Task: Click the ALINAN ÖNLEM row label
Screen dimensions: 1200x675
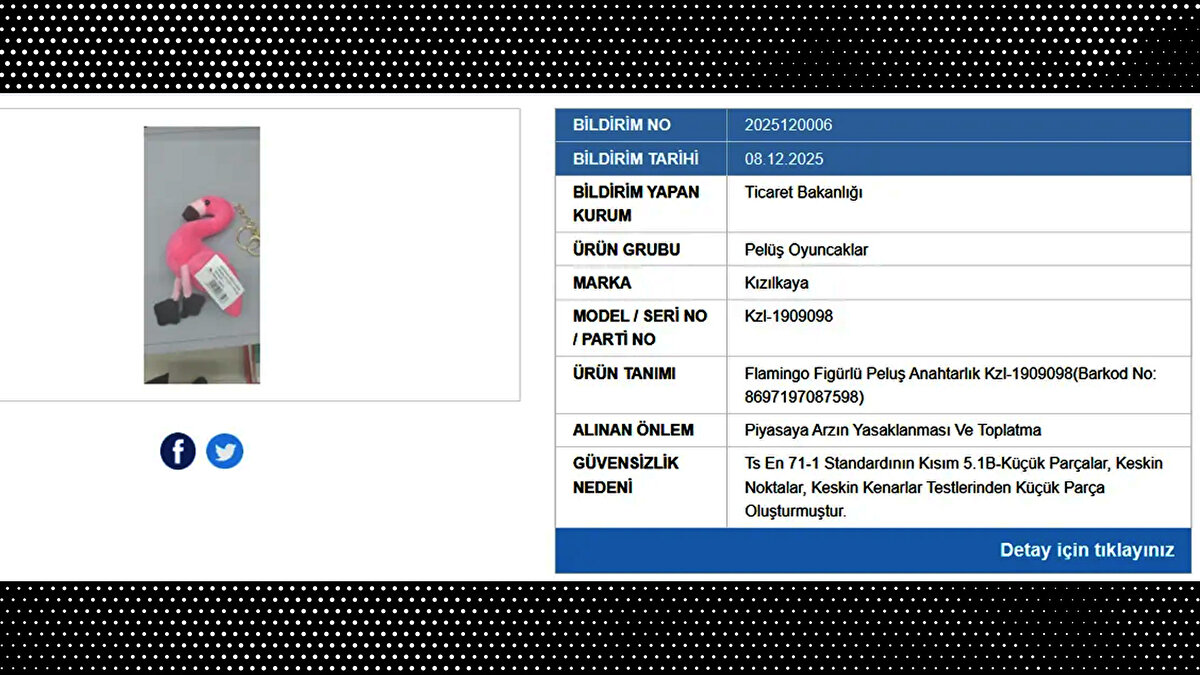Action: (x=632, y=430)
